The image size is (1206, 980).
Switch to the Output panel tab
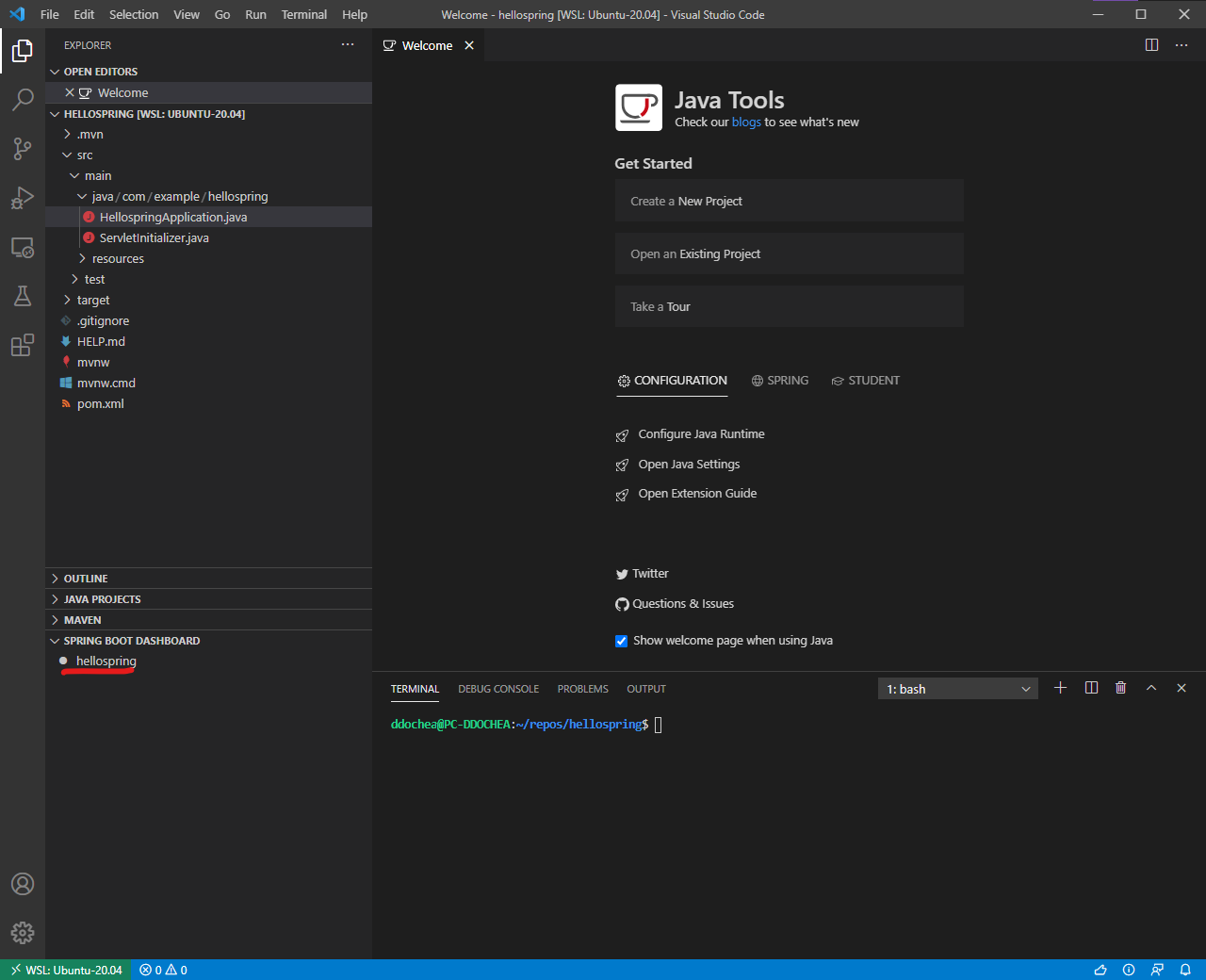click(x=646, y=689)
